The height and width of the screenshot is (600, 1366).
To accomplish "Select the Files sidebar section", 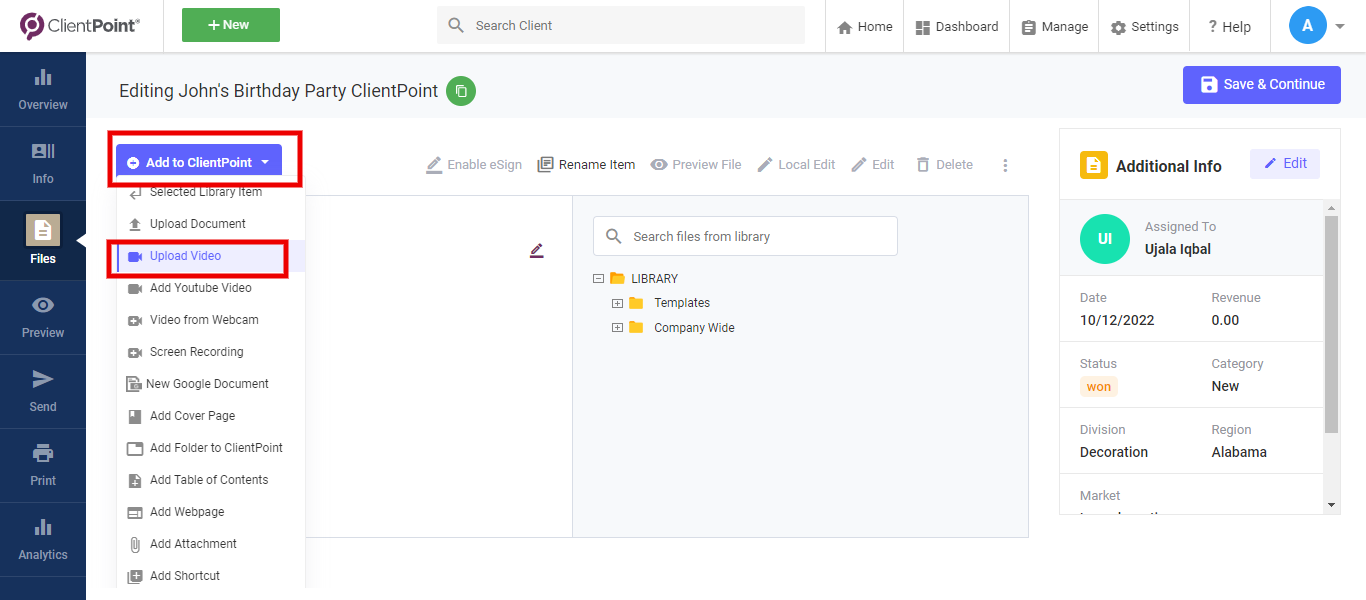I will 43,240.
